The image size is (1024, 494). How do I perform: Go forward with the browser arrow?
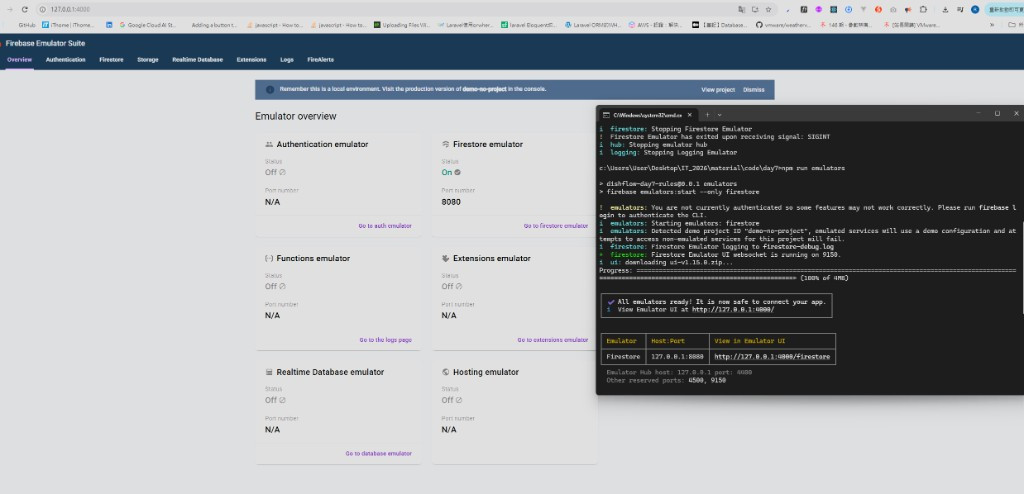pos(9,10)
